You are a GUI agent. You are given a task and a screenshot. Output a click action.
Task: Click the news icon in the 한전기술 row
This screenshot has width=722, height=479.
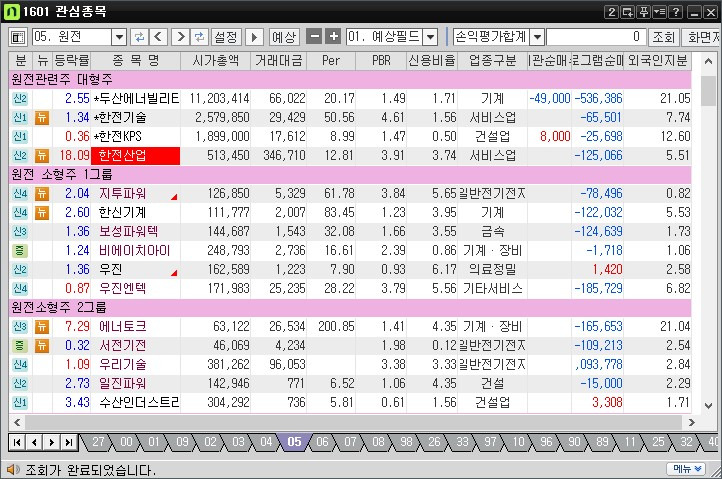[x=41, y=118]
